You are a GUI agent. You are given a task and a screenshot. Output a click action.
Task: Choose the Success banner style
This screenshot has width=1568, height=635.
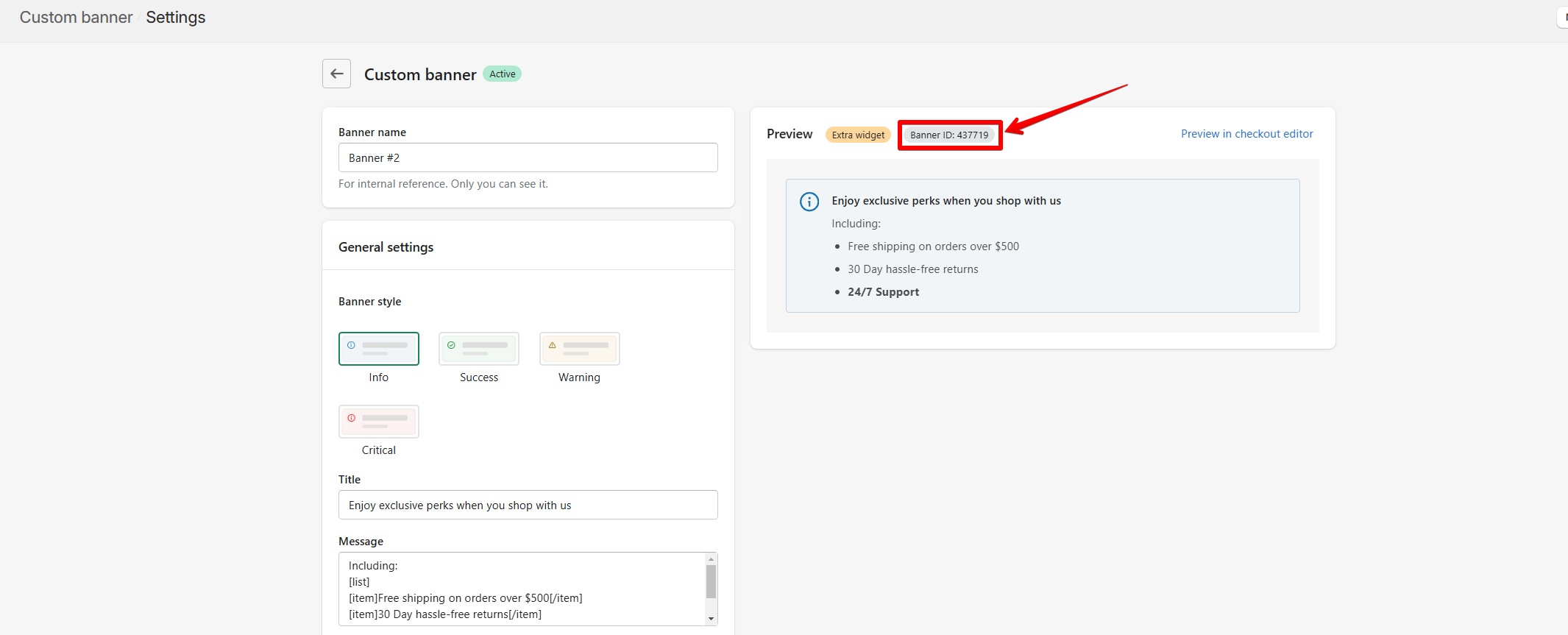point(478,349)
